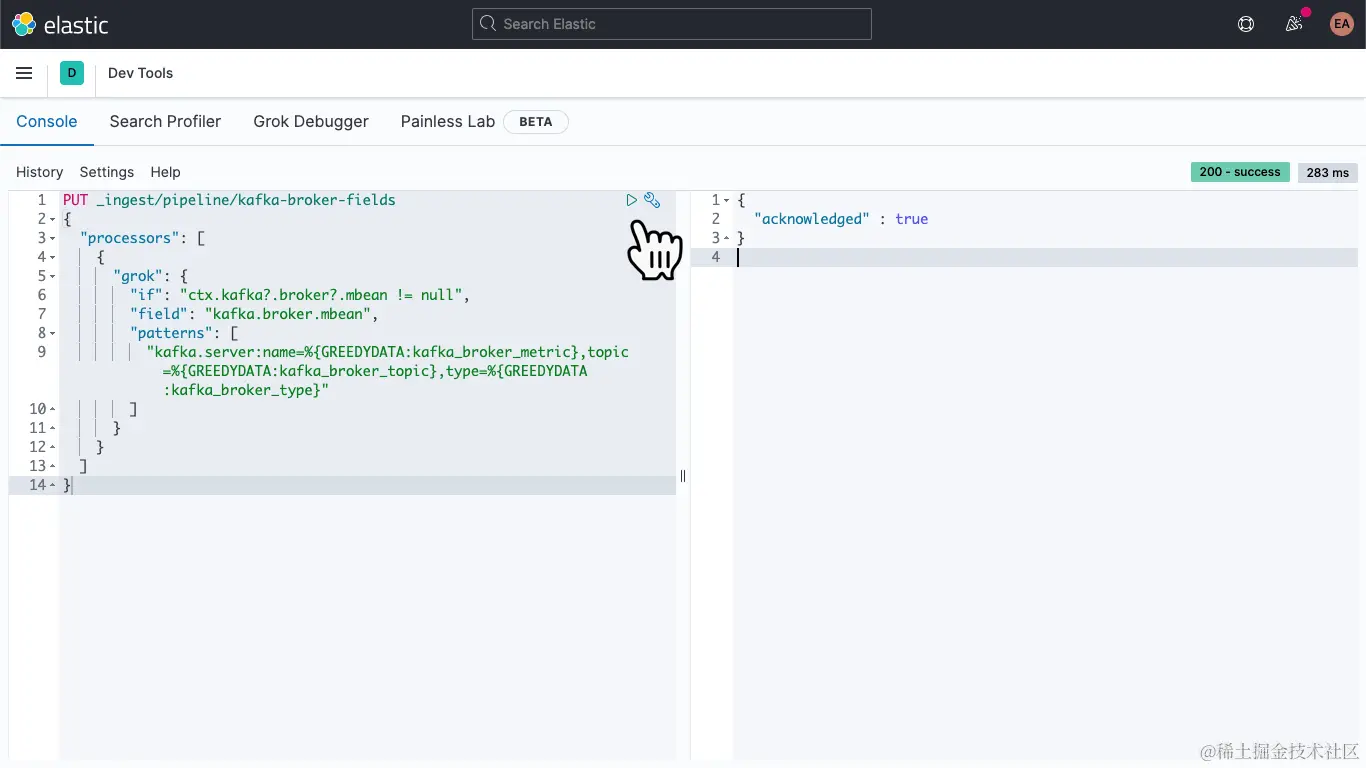Click the Help link in Console toolbar
1366x768 pixels.
(x=165, y=172)
